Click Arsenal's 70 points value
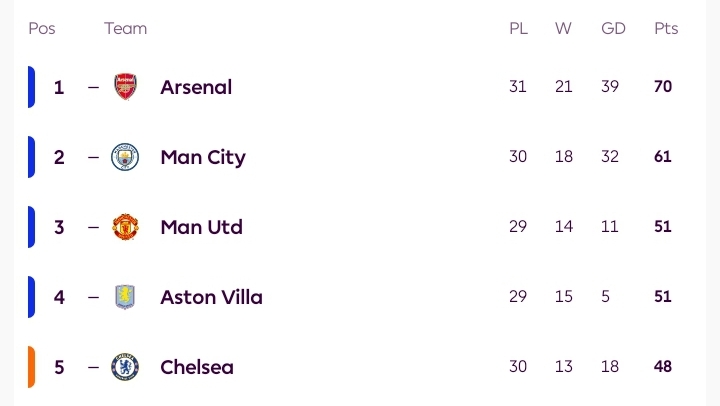The image size is (720, 406). [663, 87]
